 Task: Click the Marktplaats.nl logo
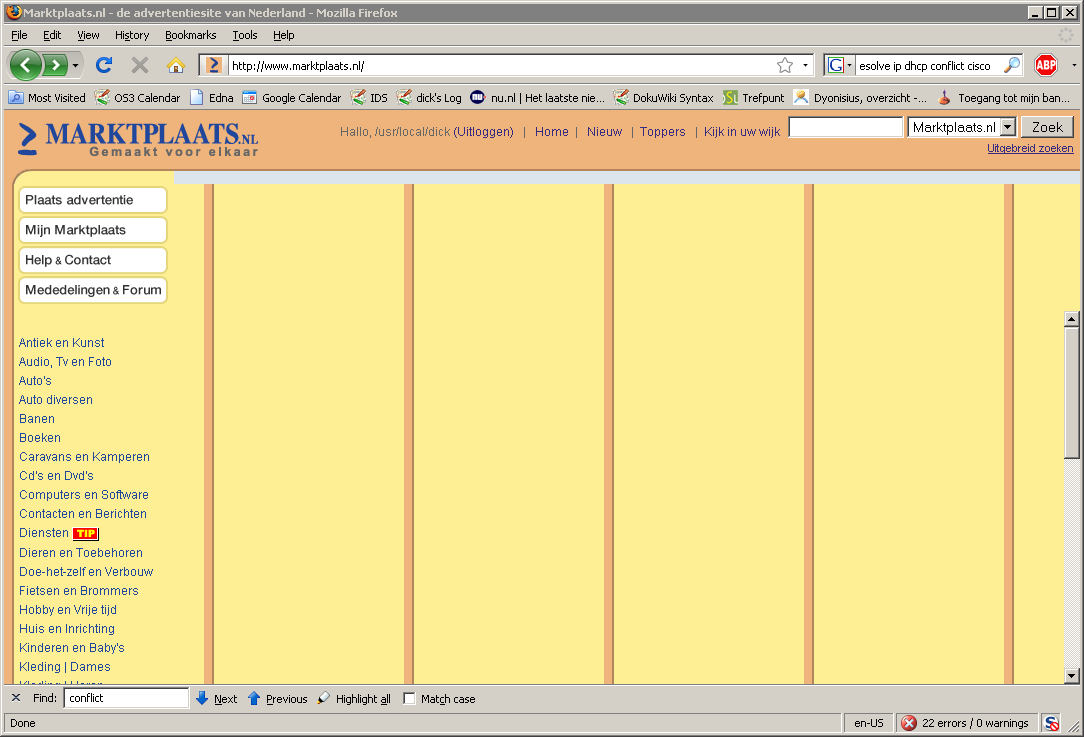tap(138, 138)
